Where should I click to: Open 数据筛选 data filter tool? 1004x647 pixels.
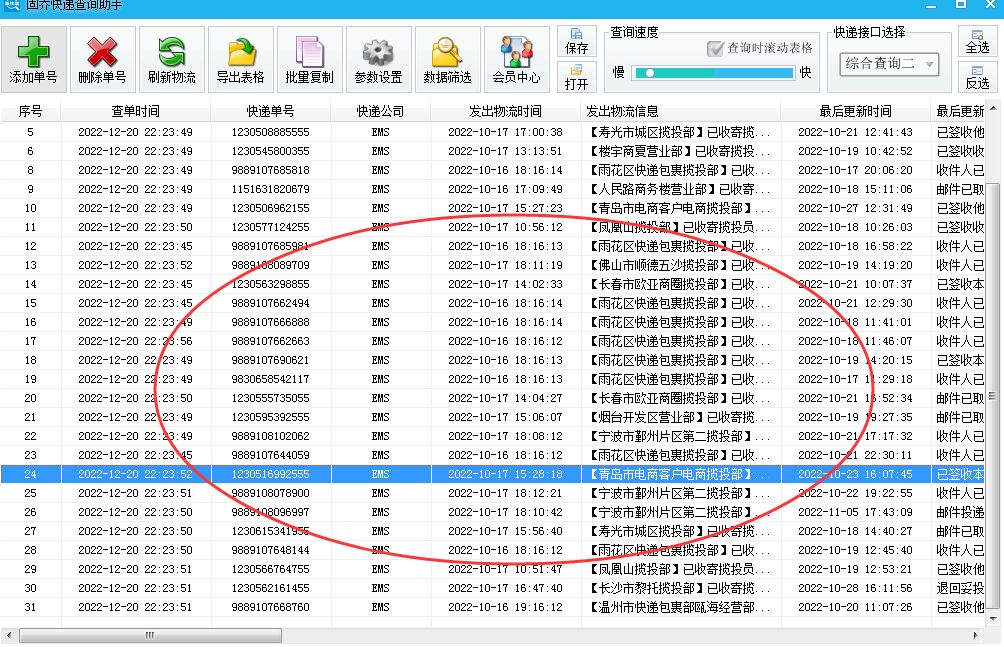(x=448, y=60)
